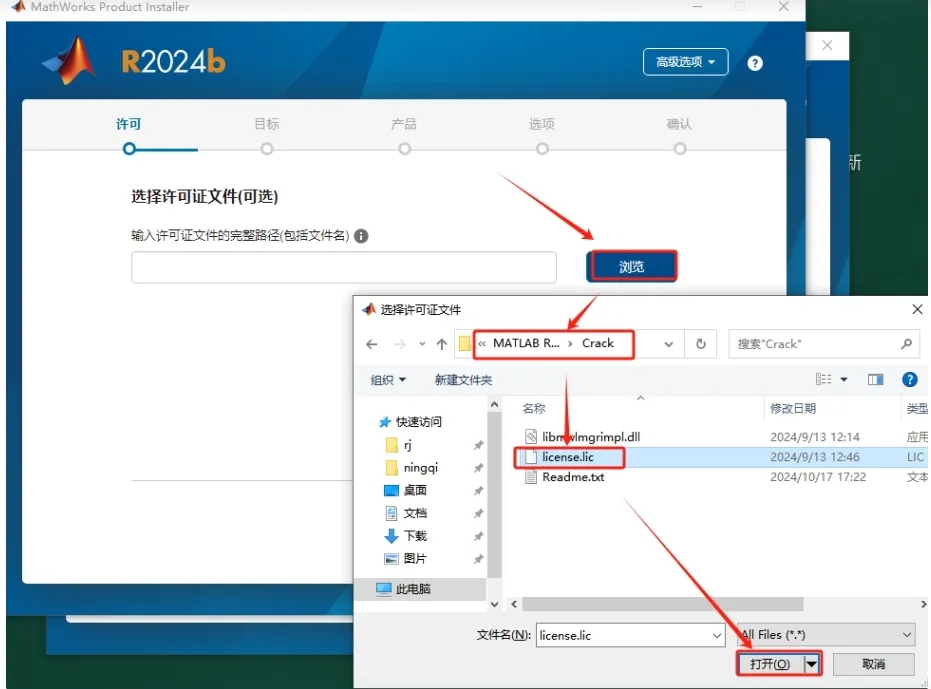Open the 组织 menu
The width and height of the screenshot is (931, 689).
(x=388, y=380)
